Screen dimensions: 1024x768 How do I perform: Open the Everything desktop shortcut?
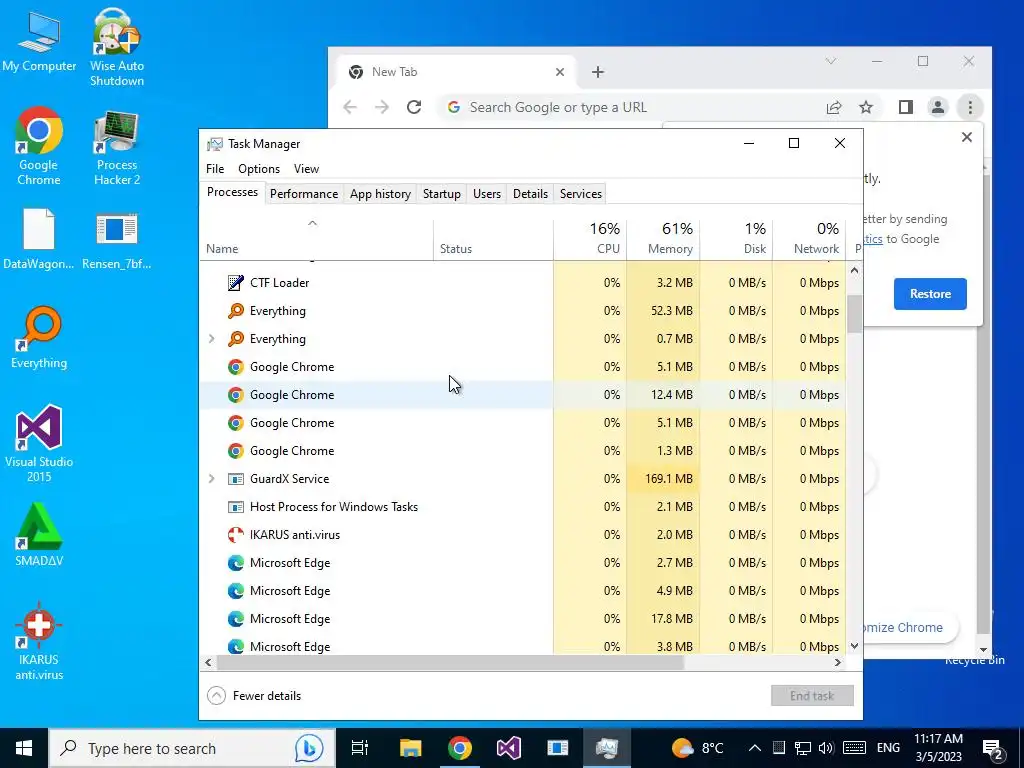[x=39, y=338]
